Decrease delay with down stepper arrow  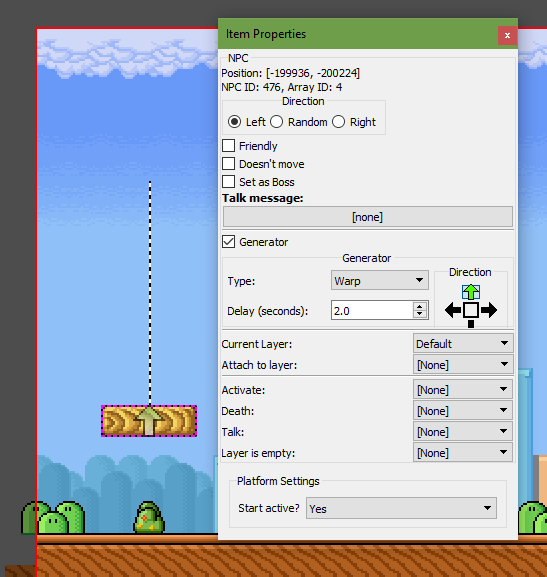pyautogui.click(x=420, y=315)
